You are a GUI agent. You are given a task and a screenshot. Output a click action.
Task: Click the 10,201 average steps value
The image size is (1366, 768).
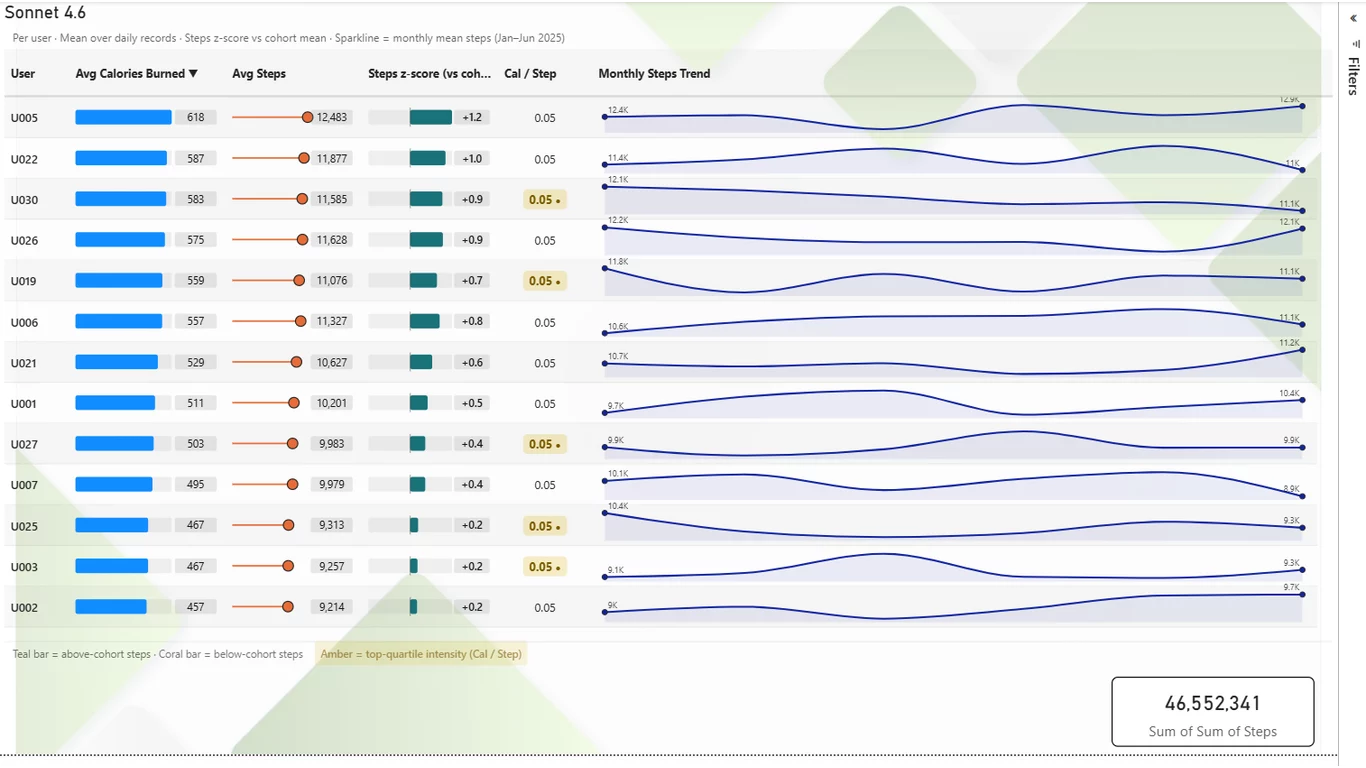pos(332,404)
